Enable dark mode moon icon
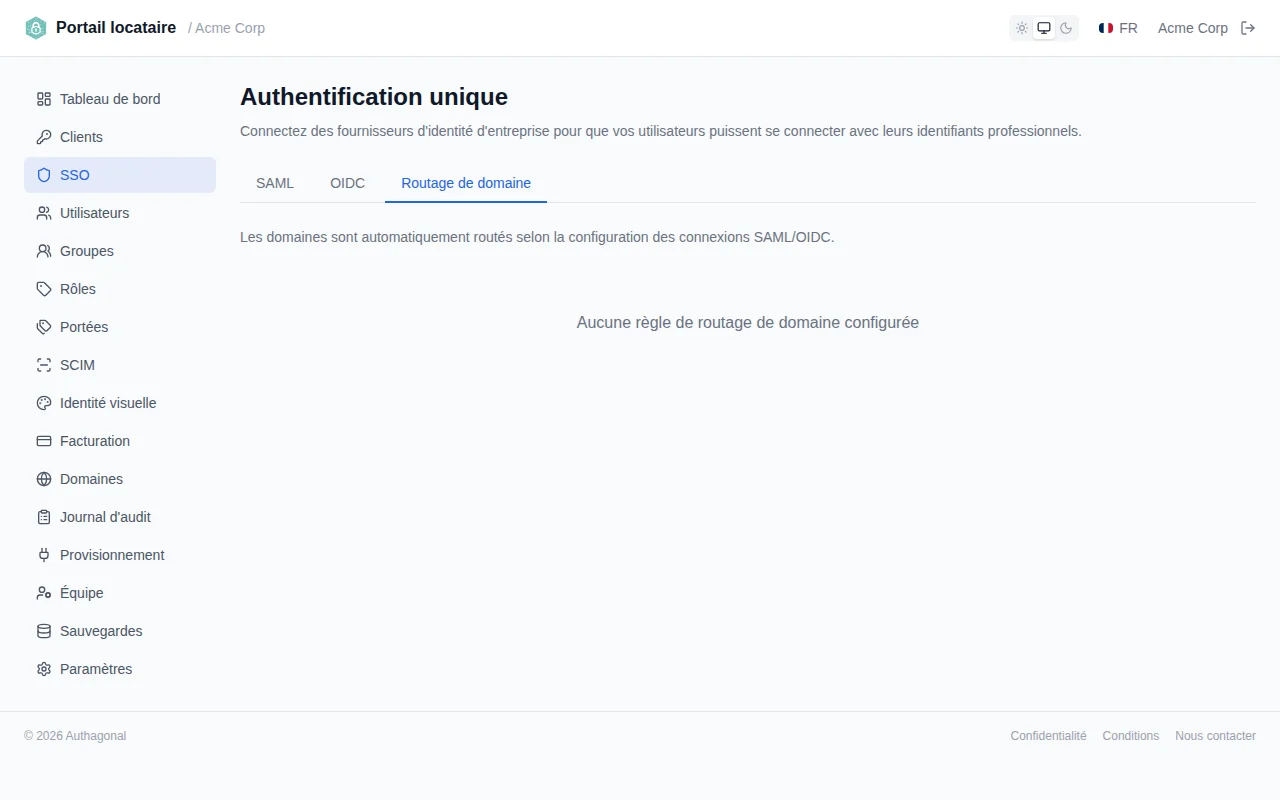 (1066, 28)
